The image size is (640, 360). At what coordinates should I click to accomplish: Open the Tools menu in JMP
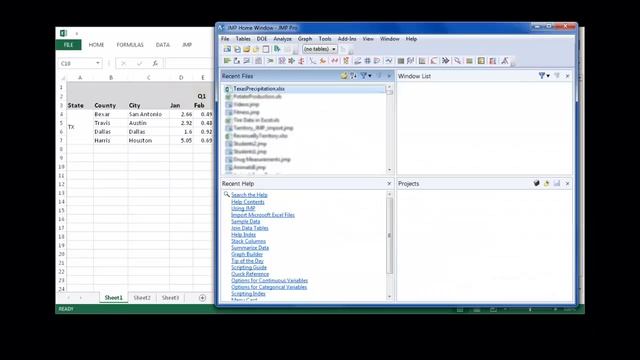325,39
